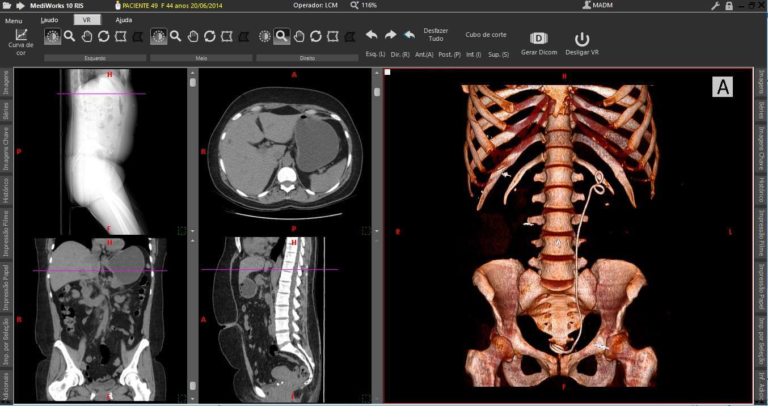Select the dark crop region tool in Meio group
Viewport: 768px width, 406px height.
pyautogui.click(x=243, y=37)
